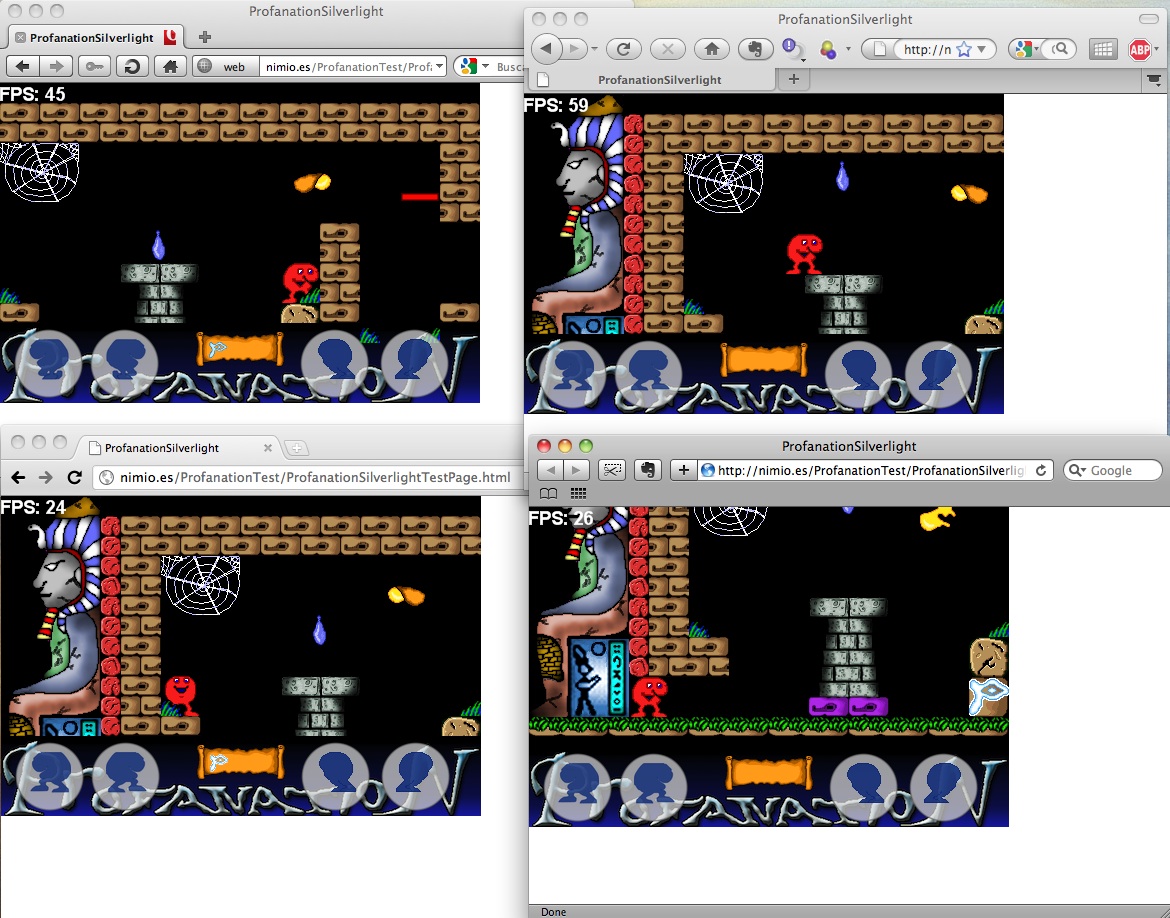Click the Safari Google search field
The width and height of the screenshot is (1170, 918).
pos(1113,470)
